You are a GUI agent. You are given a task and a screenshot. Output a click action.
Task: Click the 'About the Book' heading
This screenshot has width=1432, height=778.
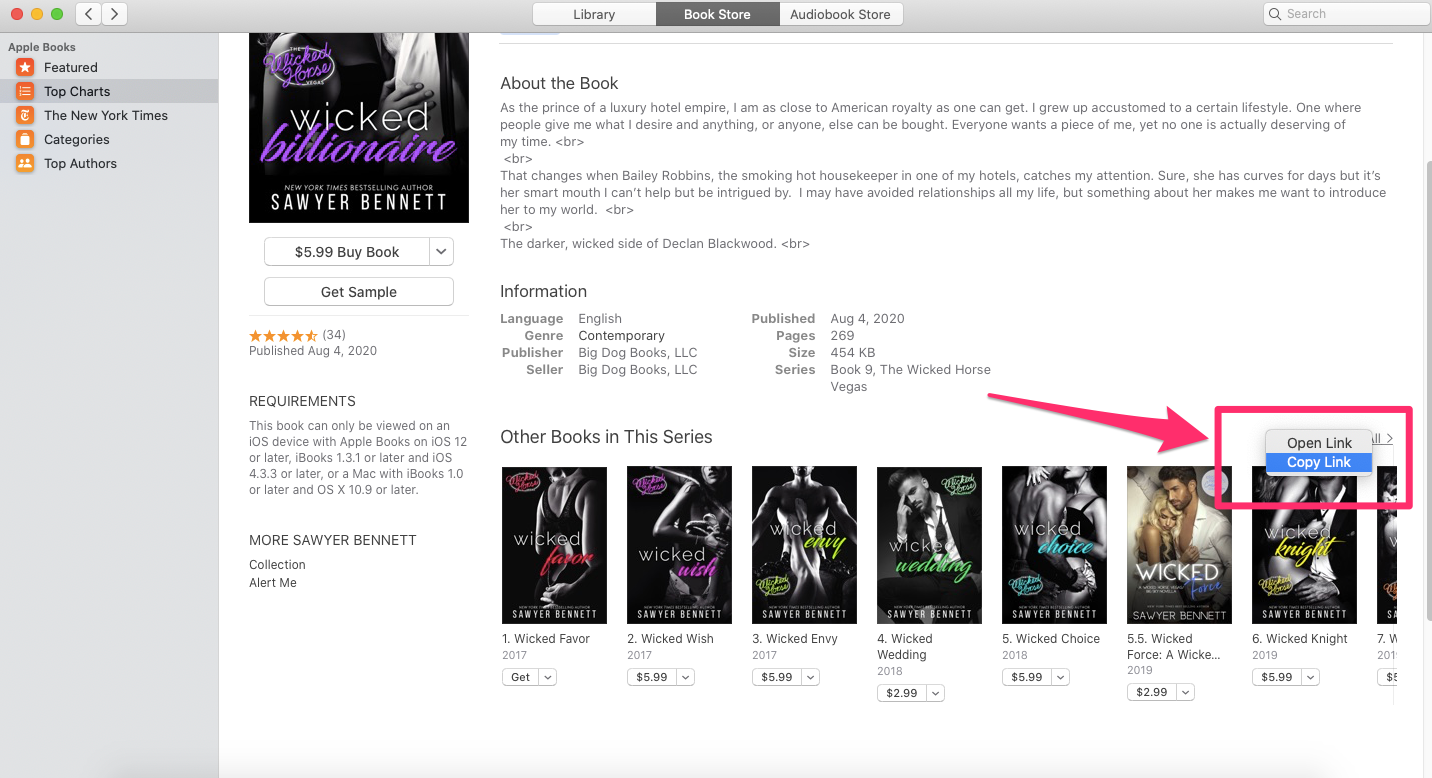click(559, 83)
